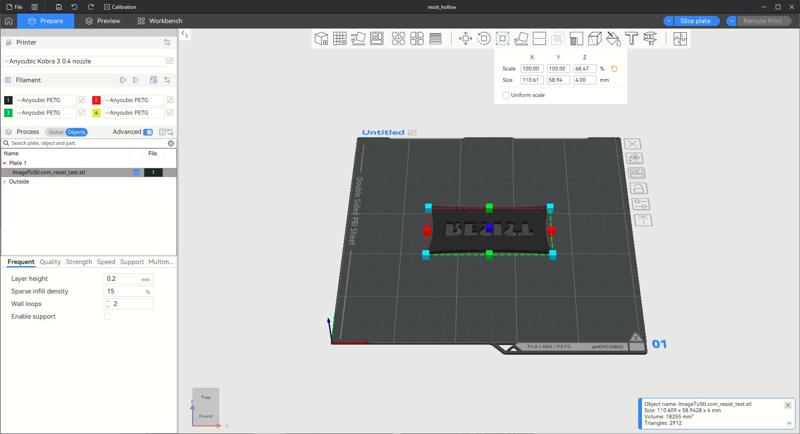Switch to the Preview tab
800x434 pixels.
point(102,21)
